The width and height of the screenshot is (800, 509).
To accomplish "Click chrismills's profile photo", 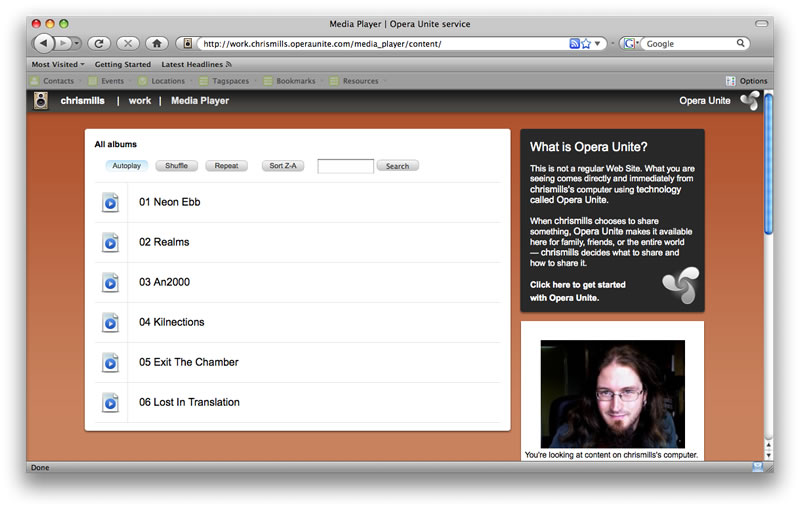I will (x=613, y=394).
